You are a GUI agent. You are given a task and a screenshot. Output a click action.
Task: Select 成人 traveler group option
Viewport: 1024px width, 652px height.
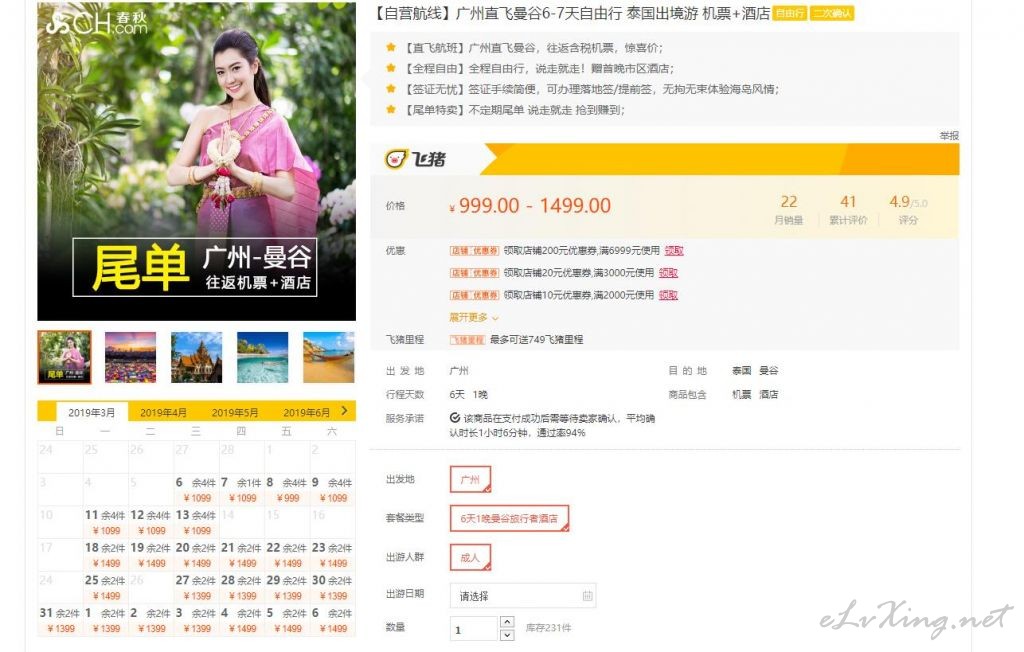pos(470,557)
